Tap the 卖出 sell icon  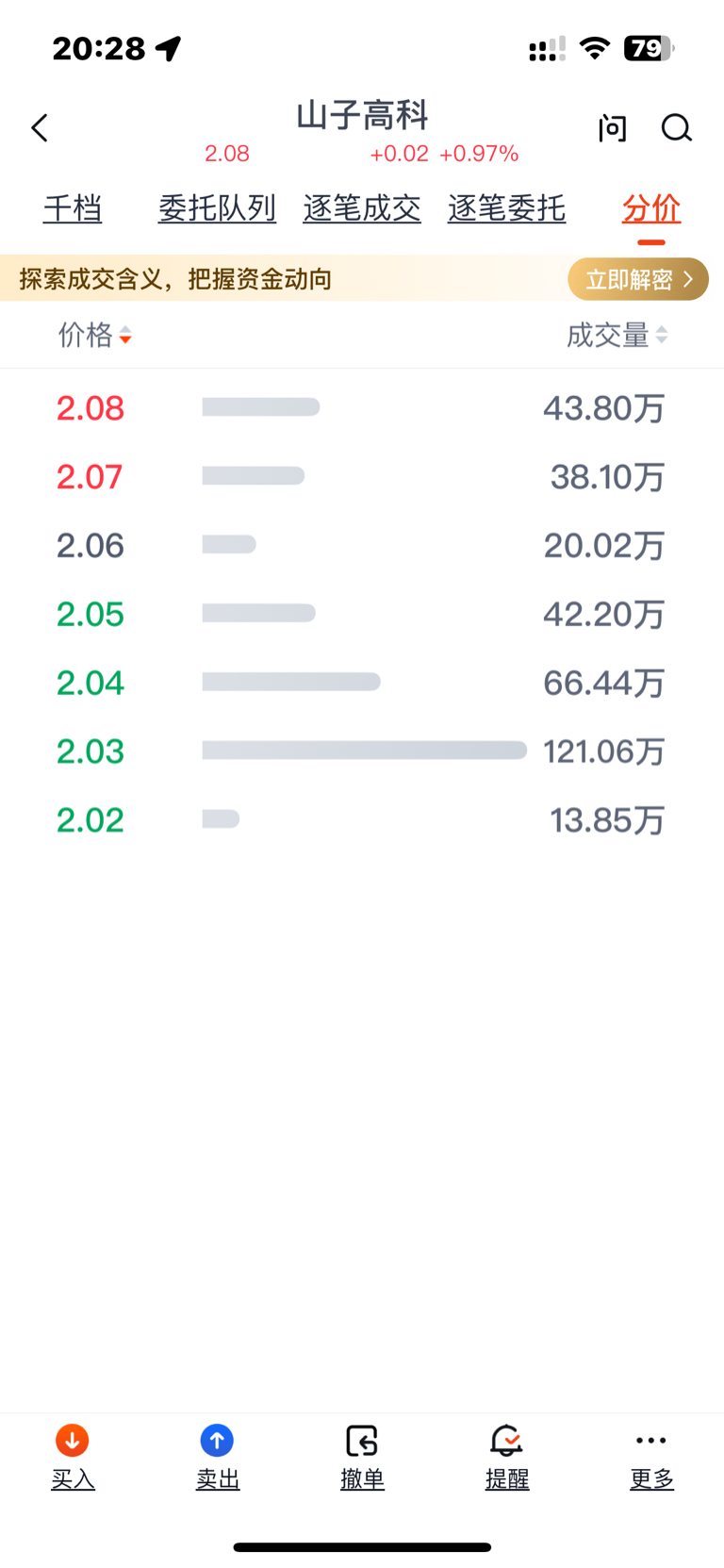[217, 1441]
